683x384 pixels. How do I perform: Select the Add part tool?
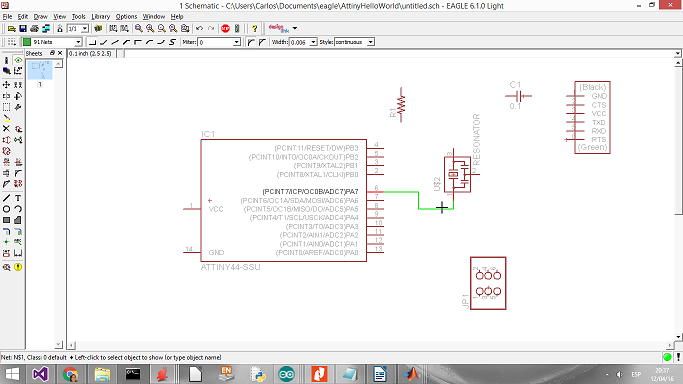[18, 129]
